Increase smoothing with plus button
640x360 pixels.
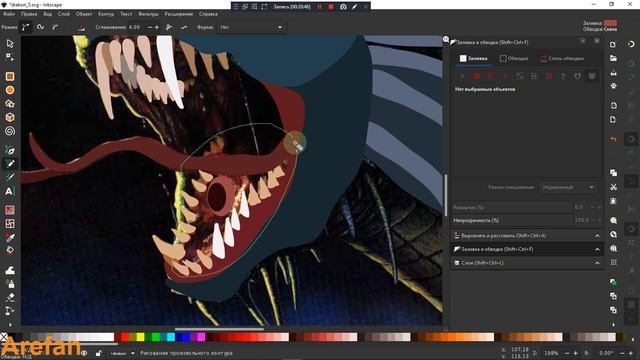pos(157,27)
